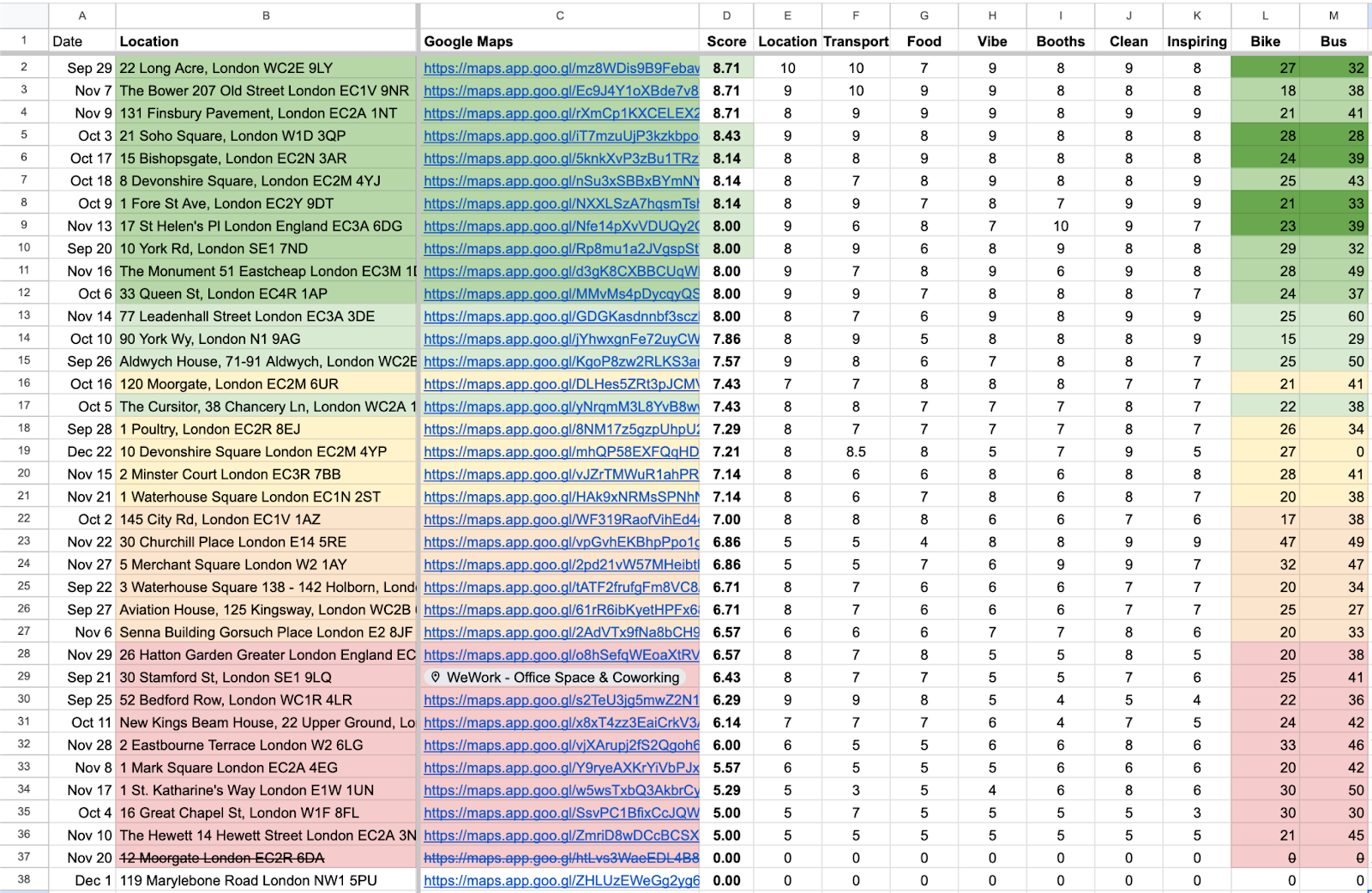Select column M header
This screenshot has width=1372, height=893.
1333,15
